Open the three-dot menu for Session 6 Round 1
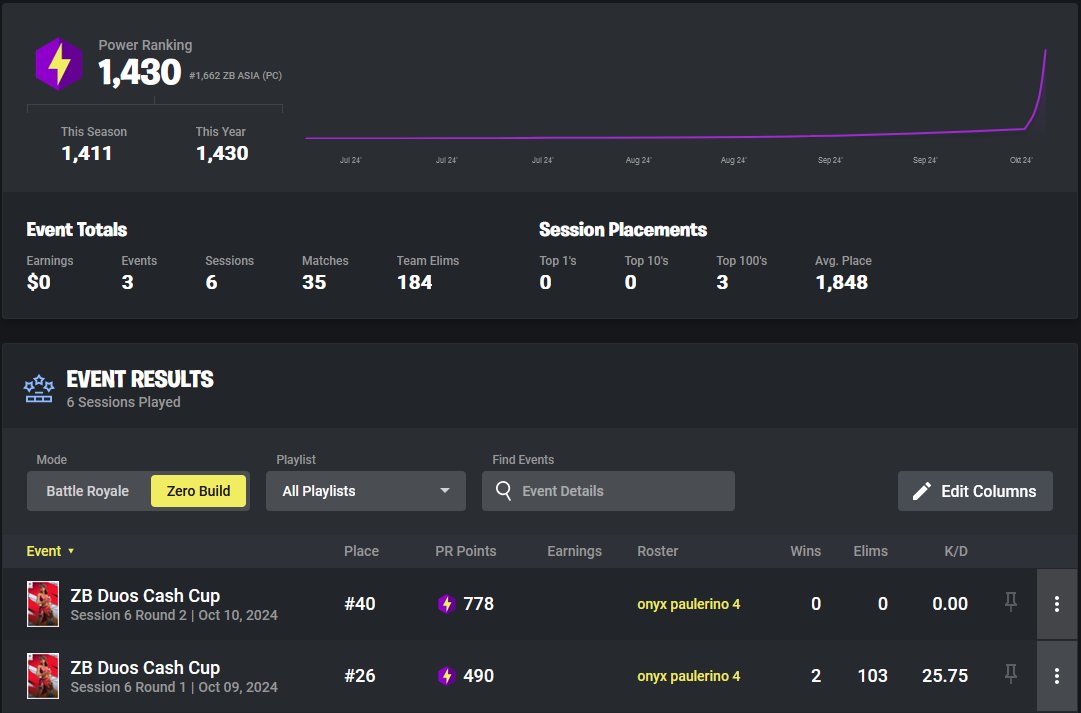 [x=1056, y=675]
